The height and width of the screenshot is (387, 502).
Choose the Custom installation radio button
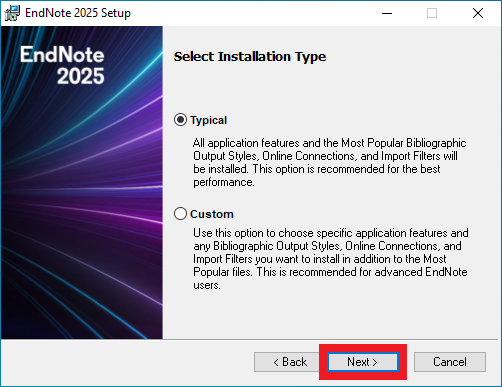coord(180,214)
